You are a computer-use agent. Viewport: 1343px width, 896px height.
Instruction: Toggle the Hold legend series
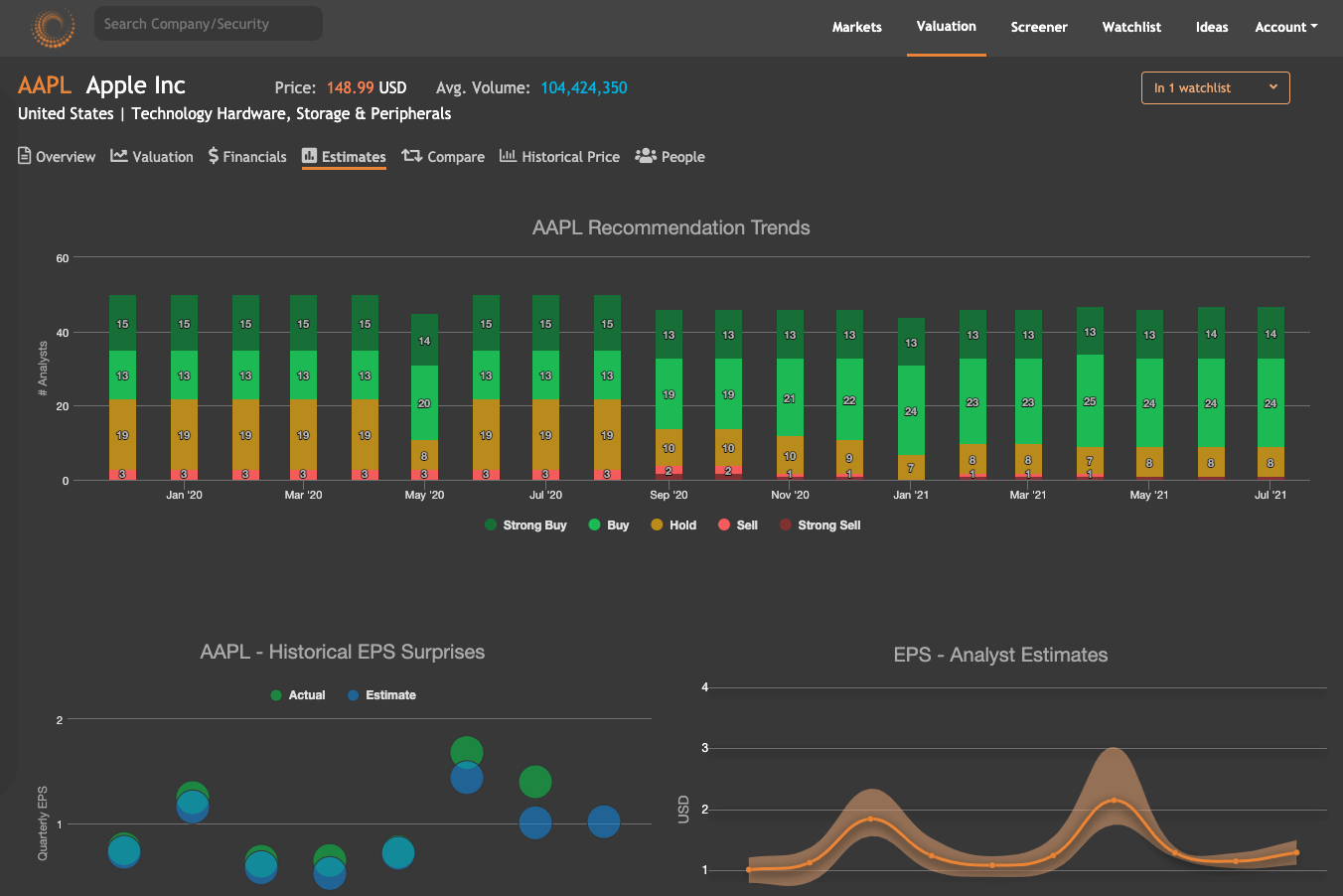coord(673,525)
